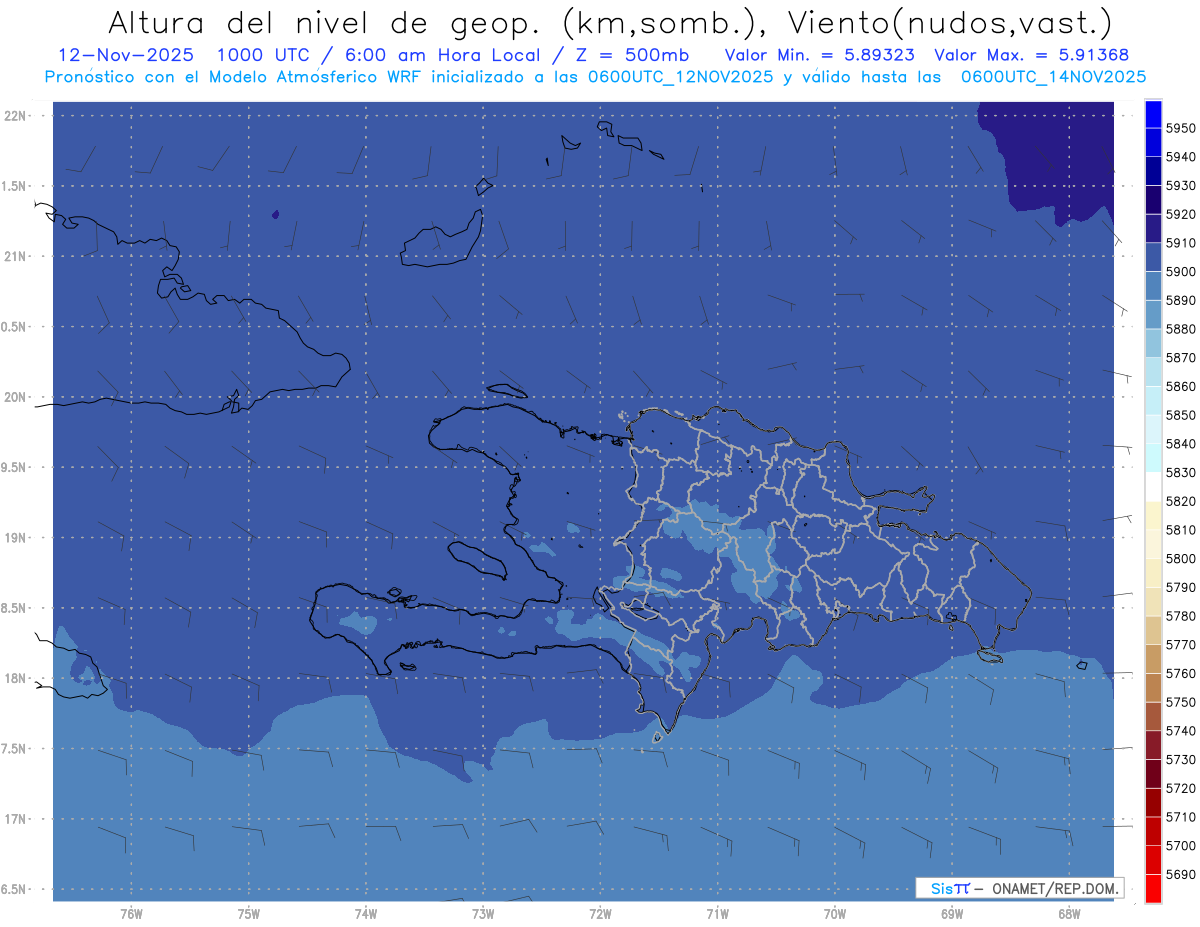Pick the bright red swatch below 5690

coord(1152,888)
